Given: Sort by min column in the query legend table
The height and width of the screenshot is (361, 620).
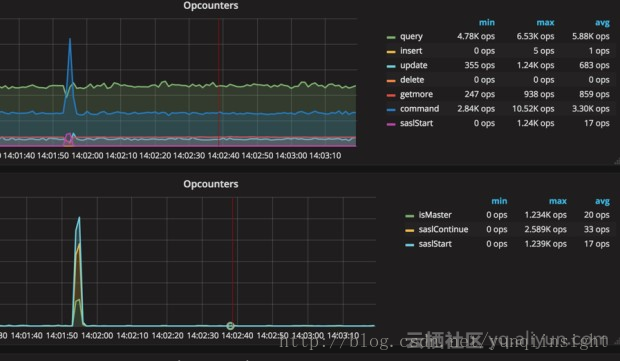Looking at the screenshot, I should click(x=487, y=23).
